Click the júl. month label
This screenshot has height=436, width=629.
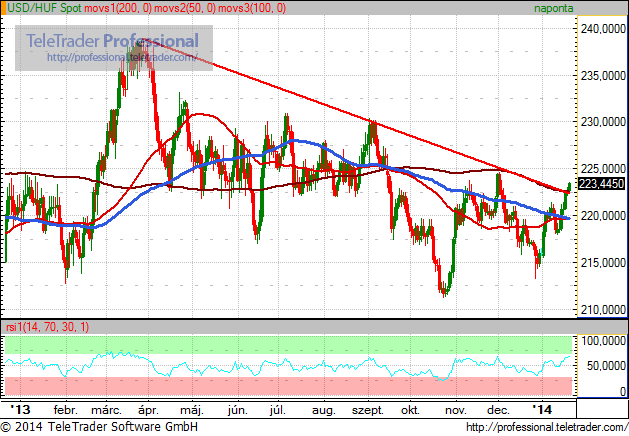coord(278,410)
